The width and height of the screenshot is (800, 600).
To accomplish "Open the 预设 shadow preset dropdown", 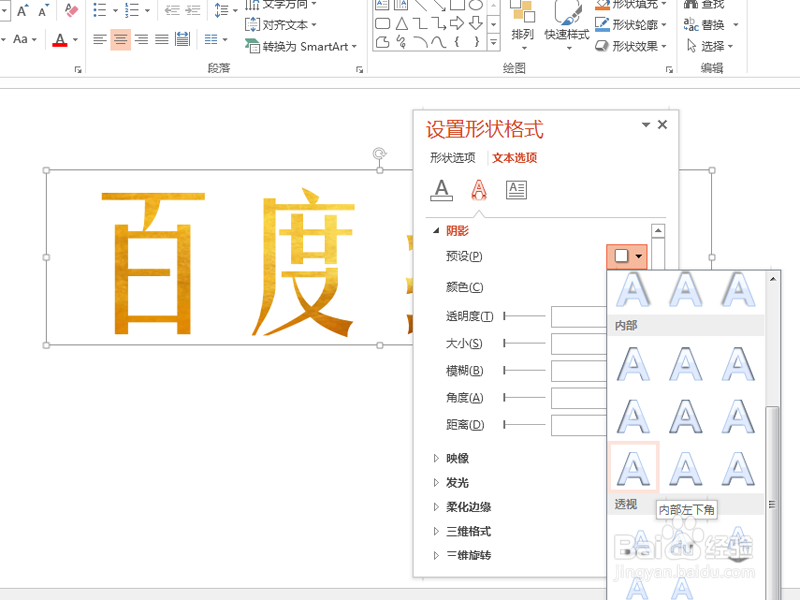I will point(627,256).
